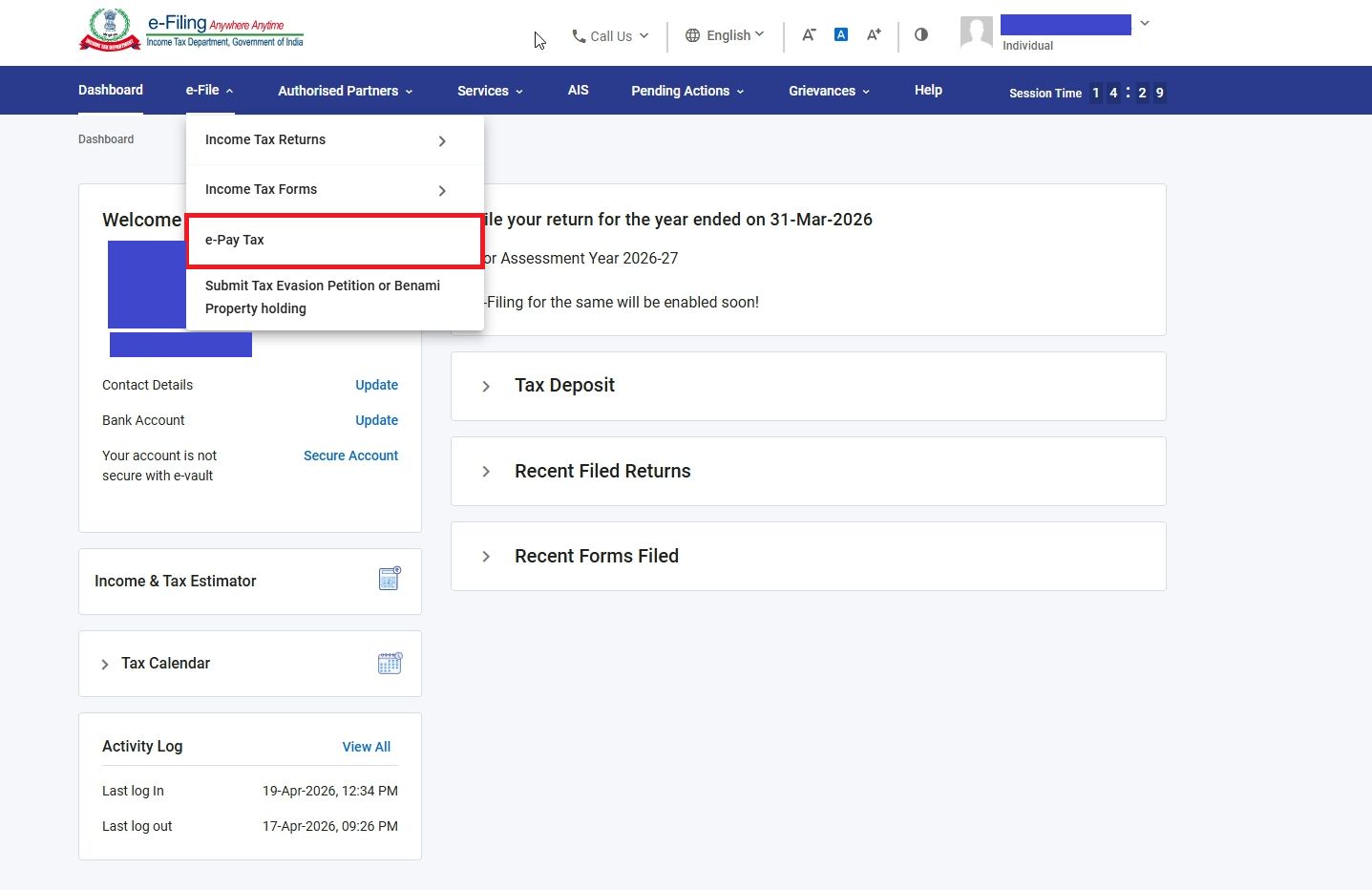Expand the Recent Forms Filed section
This screenshot has height=890, width=1372.
point(486,557)
